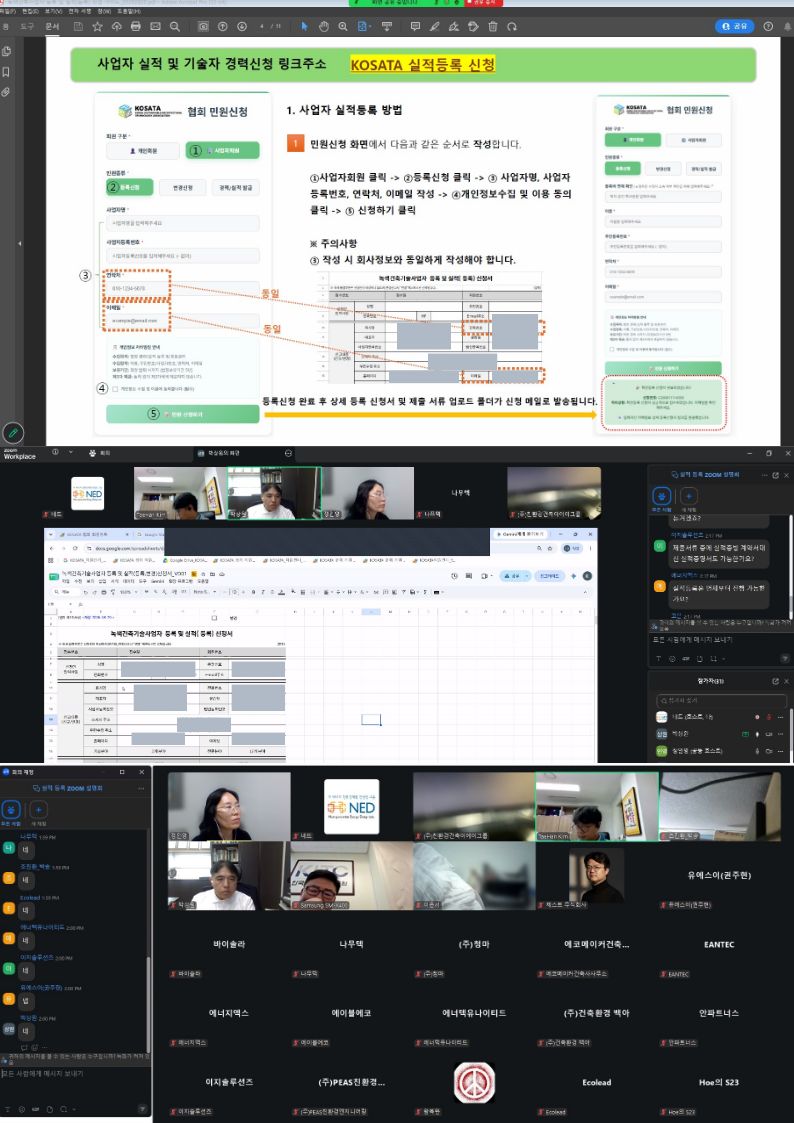This screenshot has height=1123, width=794.
Task: Pop out the right Zoom chat panel
Action: point(775,475)
